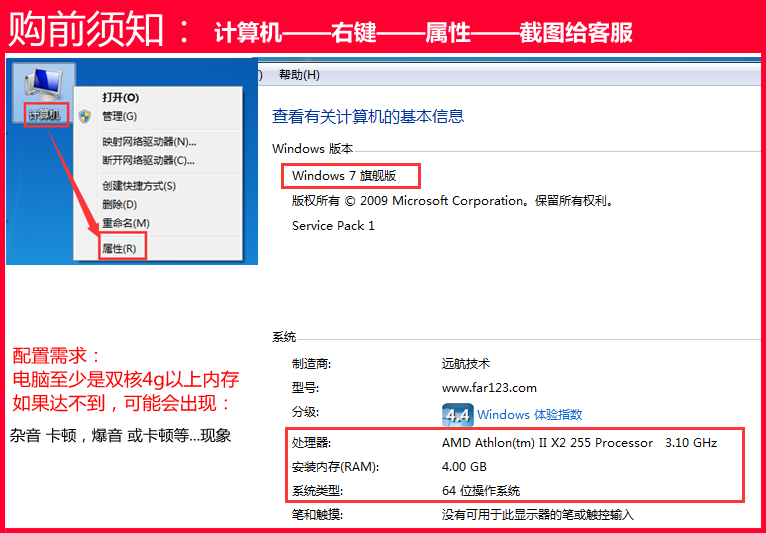Choose 删除(D) from context menu
Image resolution: width=766 pixels, height=533 pixels.
[x=119, y=204]
